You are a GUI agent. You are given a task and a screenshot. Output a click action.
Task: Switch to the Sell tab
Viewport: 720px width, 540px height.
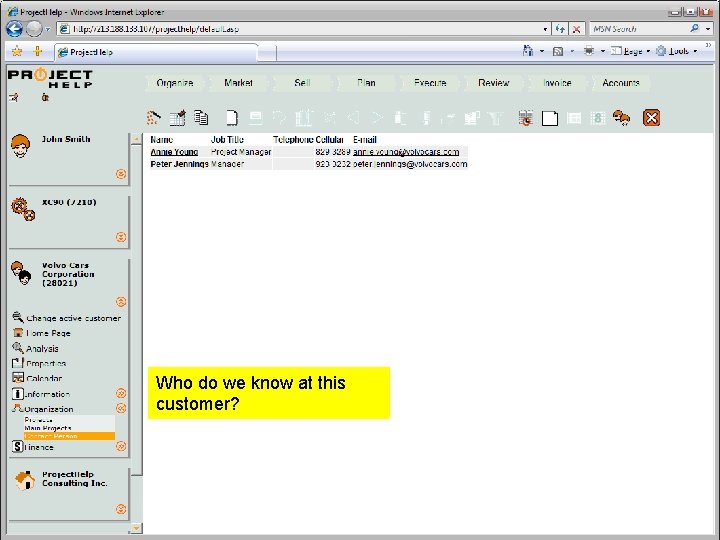coord(302,83)
